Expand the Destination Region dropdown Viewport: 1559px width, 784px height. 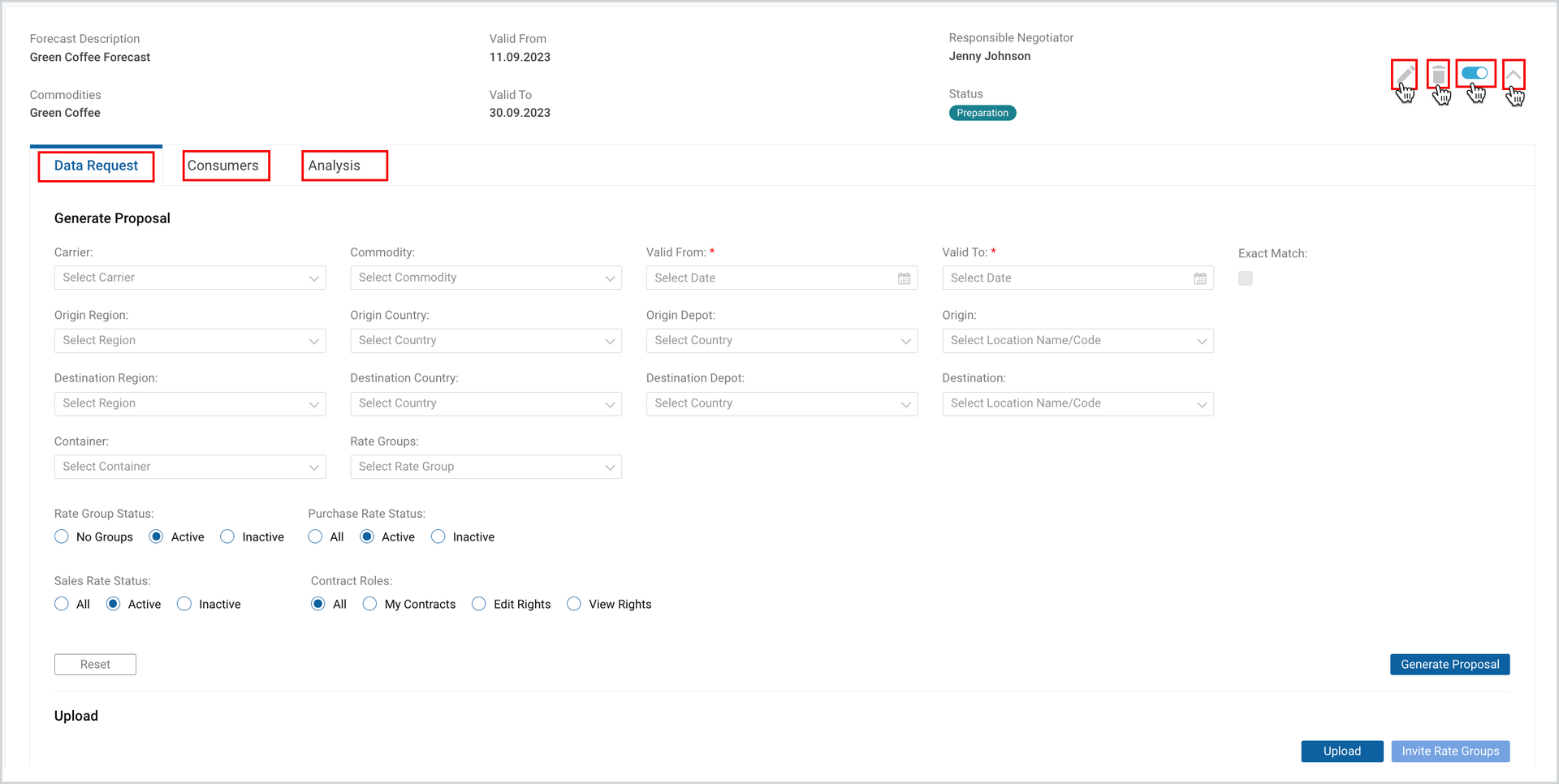[190, 403]
